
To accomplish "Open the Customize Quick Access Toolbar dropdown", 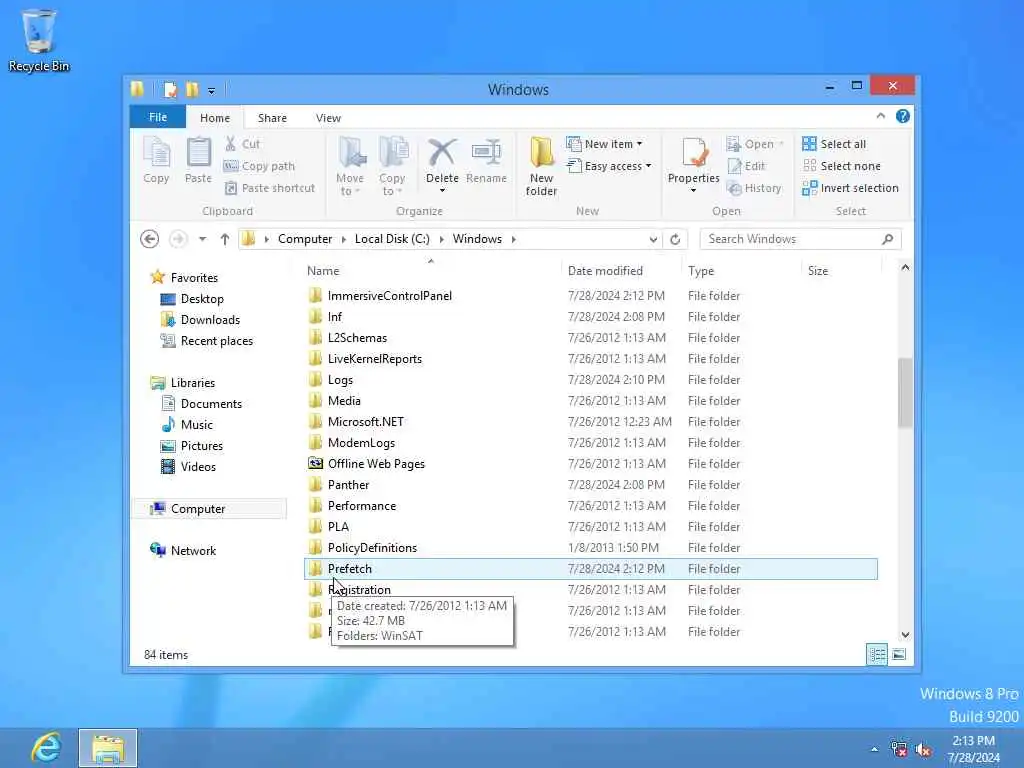I will coord(211,91).
